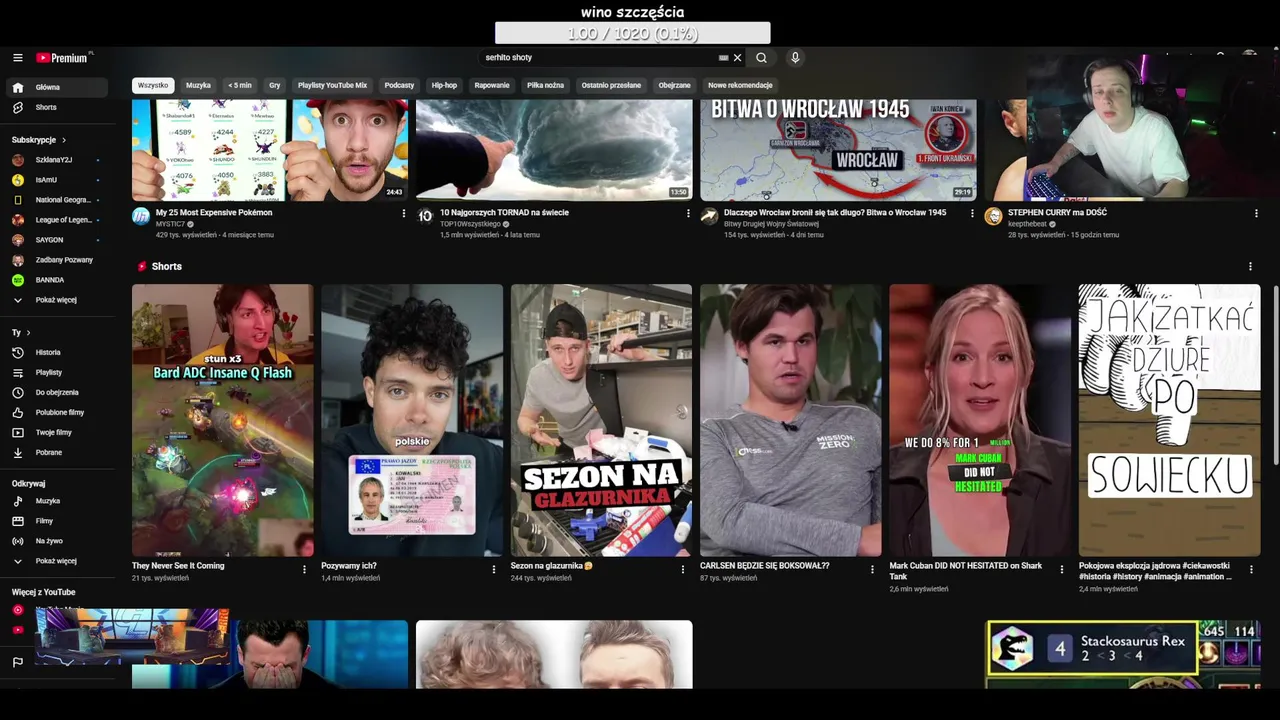Open the IsAmU subscription channel

[x=57, y=180]
